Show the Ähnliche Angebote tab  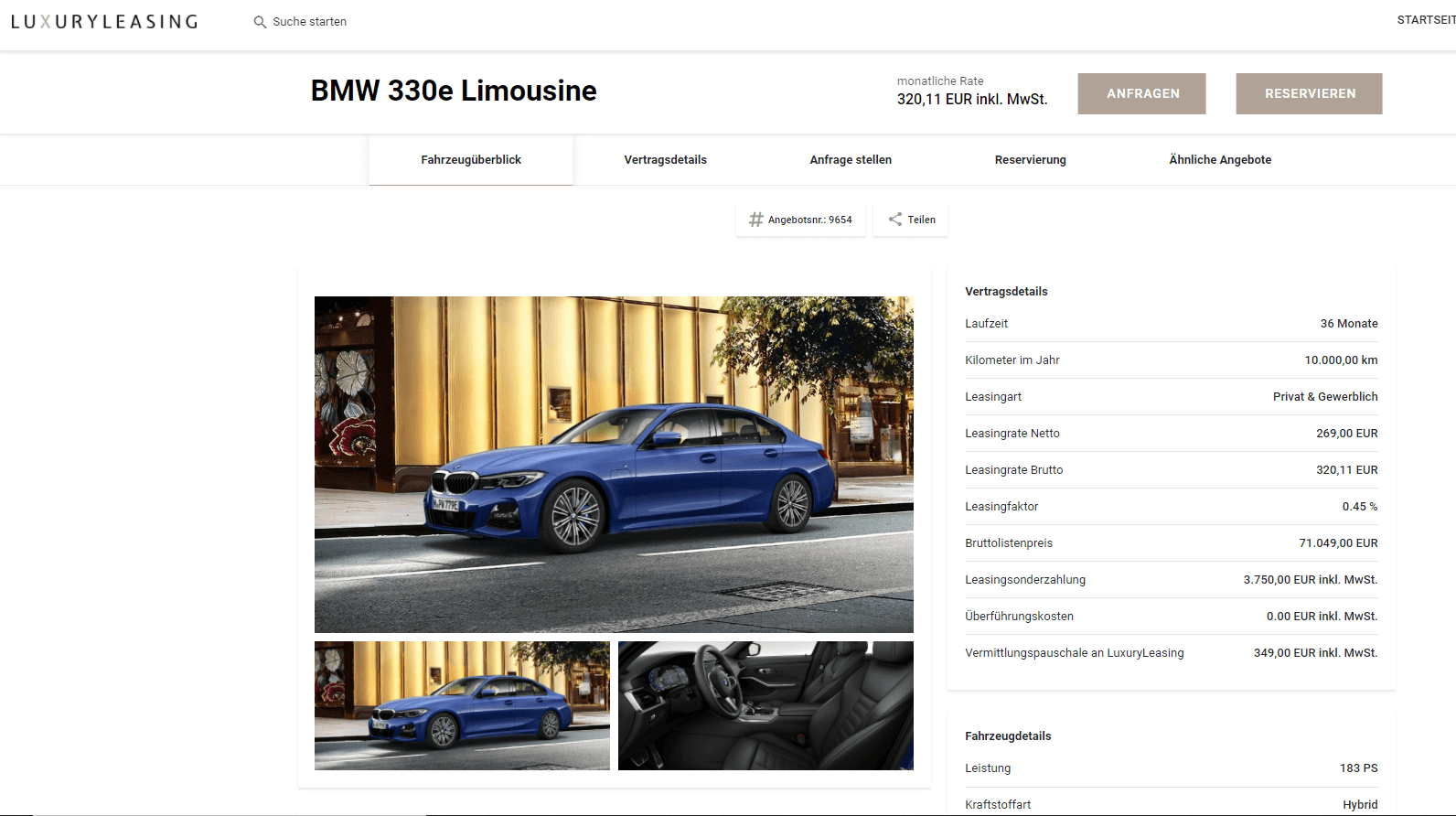[1220, 160]
